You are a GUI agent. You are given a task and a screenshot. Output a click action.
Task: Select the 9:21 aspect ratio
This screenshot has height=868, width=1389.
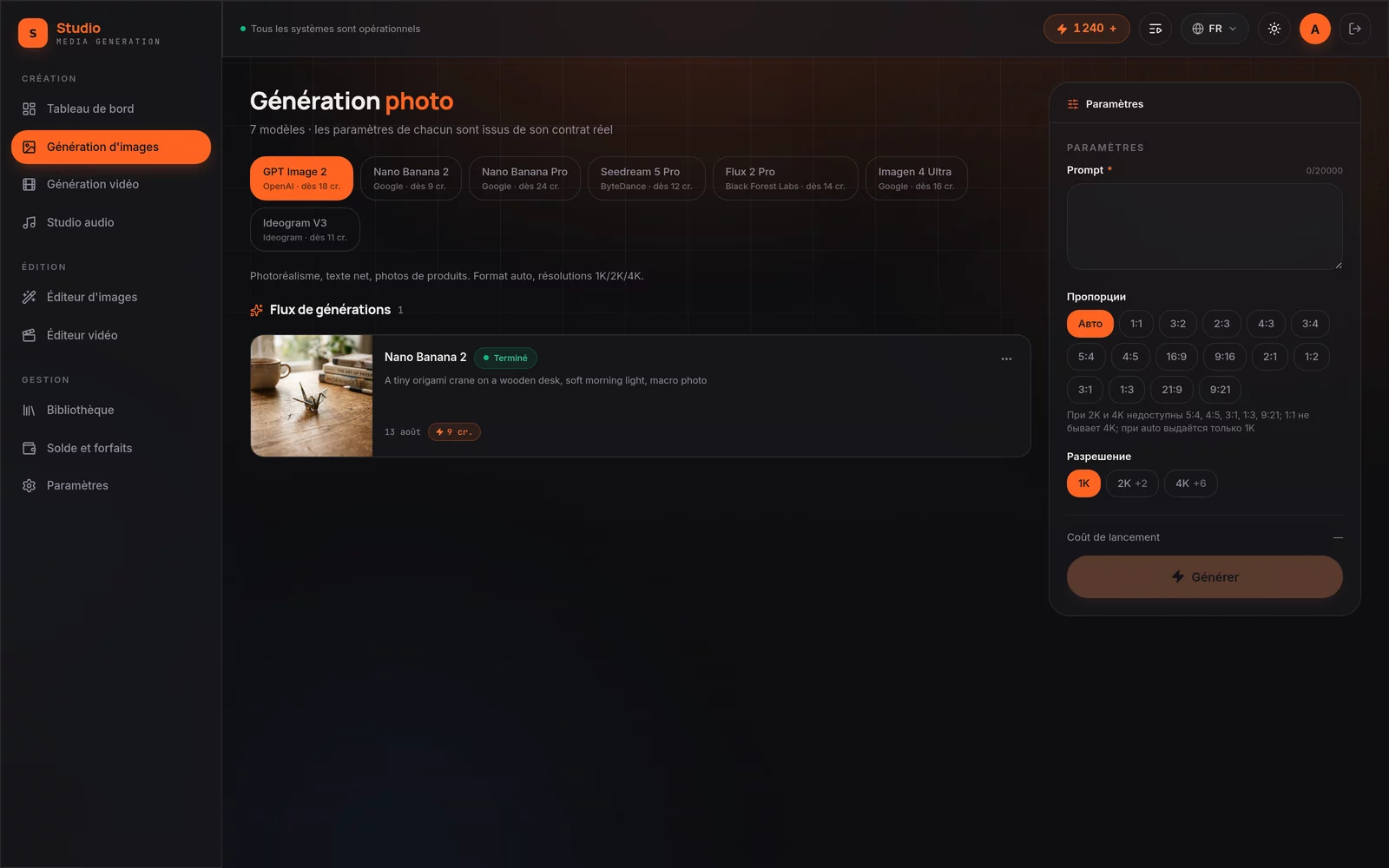coord(1220,390)
